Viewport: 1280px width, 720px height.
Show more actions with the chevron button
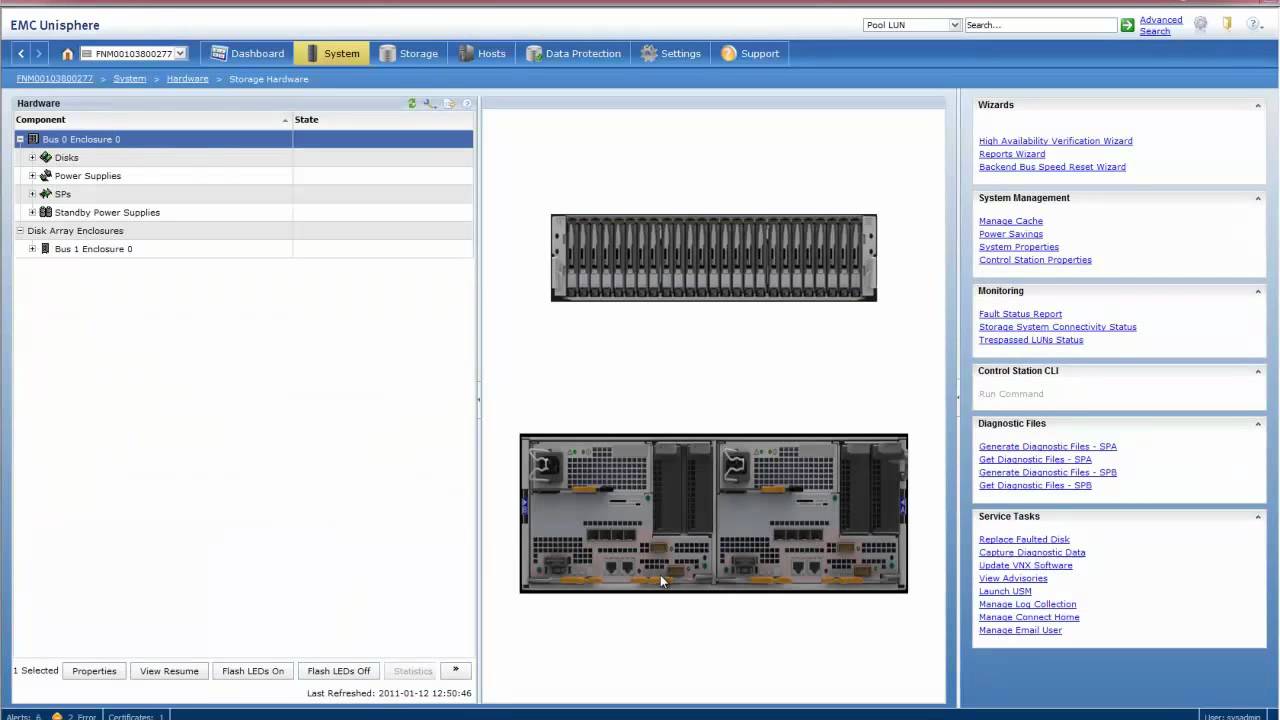click(455, 670)
